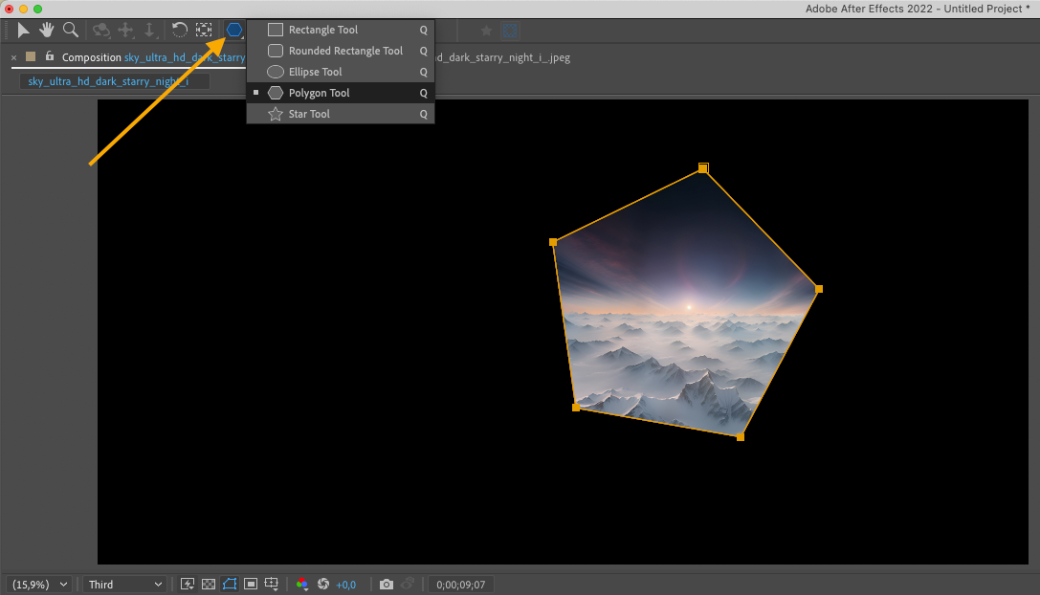This screenshot has height=595, width=1040.
Task: Expand grid and guide options
Action: tap(271, 584)
